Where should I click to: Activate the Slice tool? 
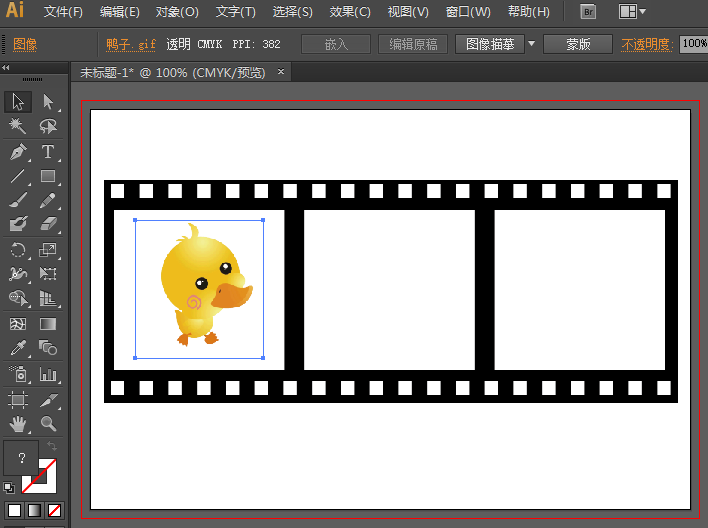click(x=48, y=400)
